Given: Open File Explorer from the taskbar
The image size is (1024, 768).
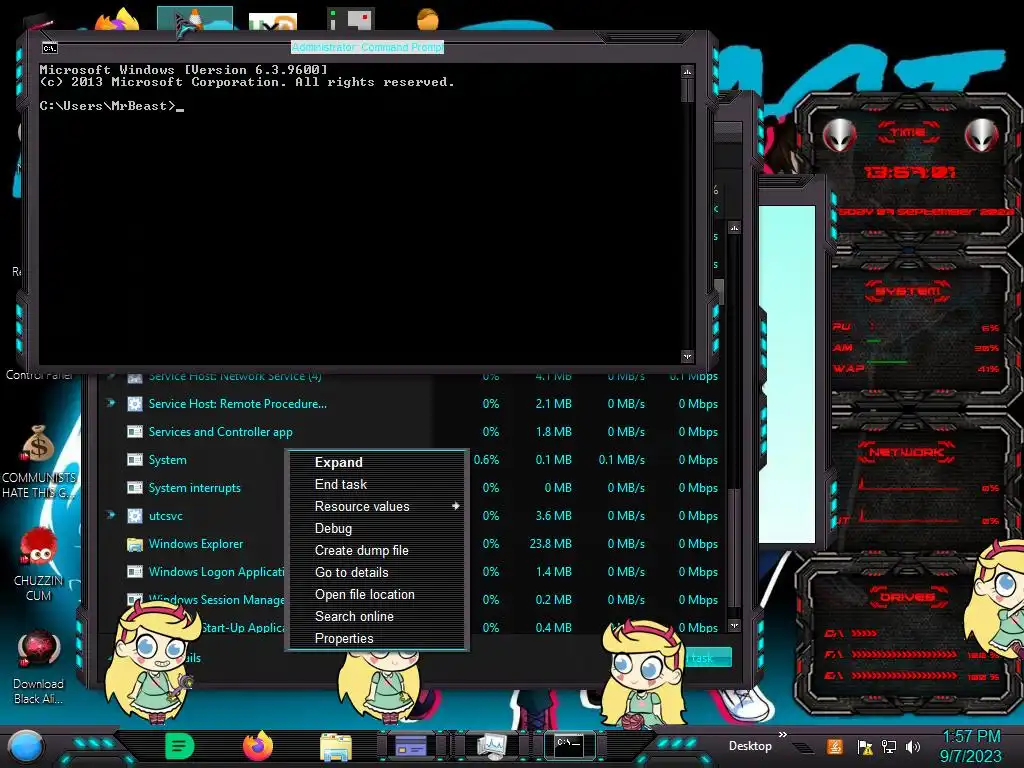Looking at the screenshot, I should 336,746.
